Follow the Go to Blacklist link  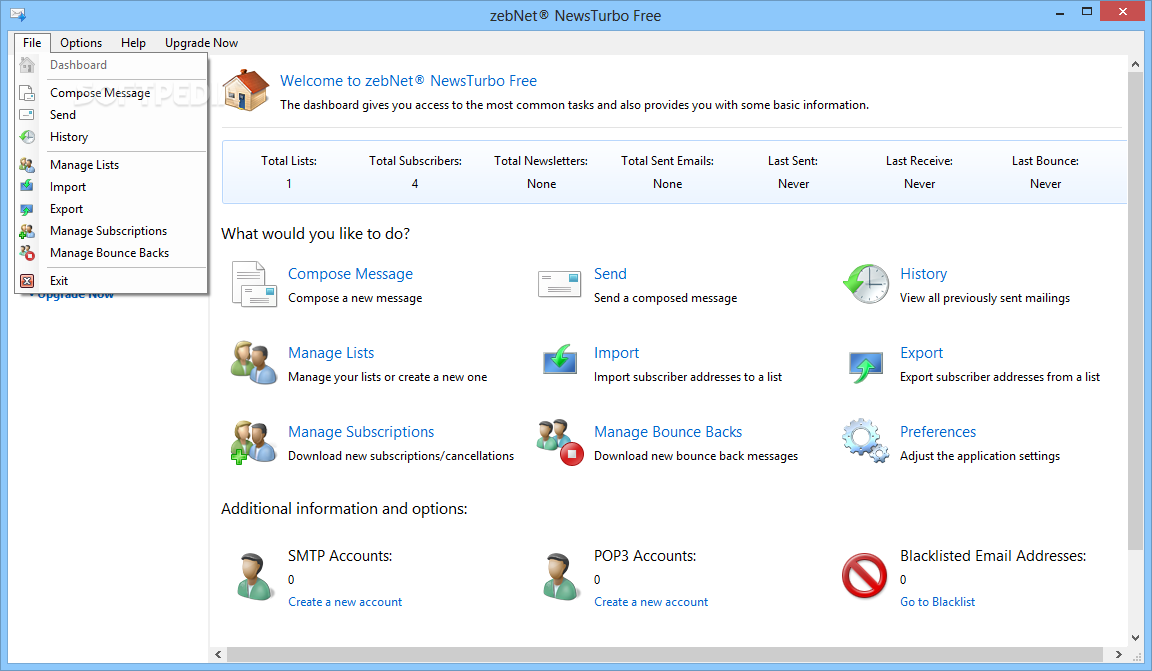[x=937, y=602]
